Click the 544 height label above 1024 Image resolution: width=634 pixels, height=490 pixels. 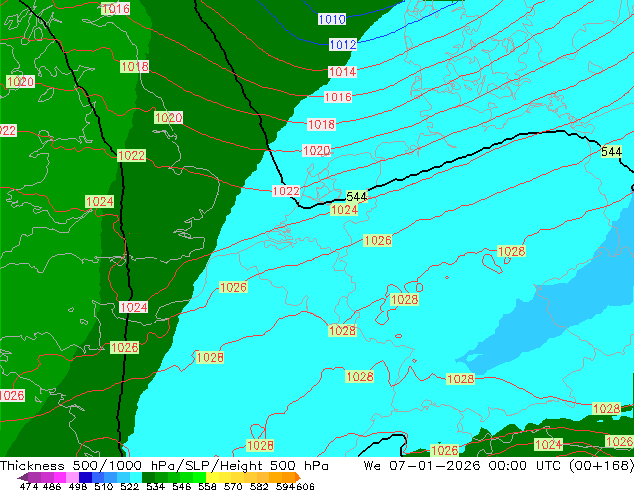coord(357,196)
